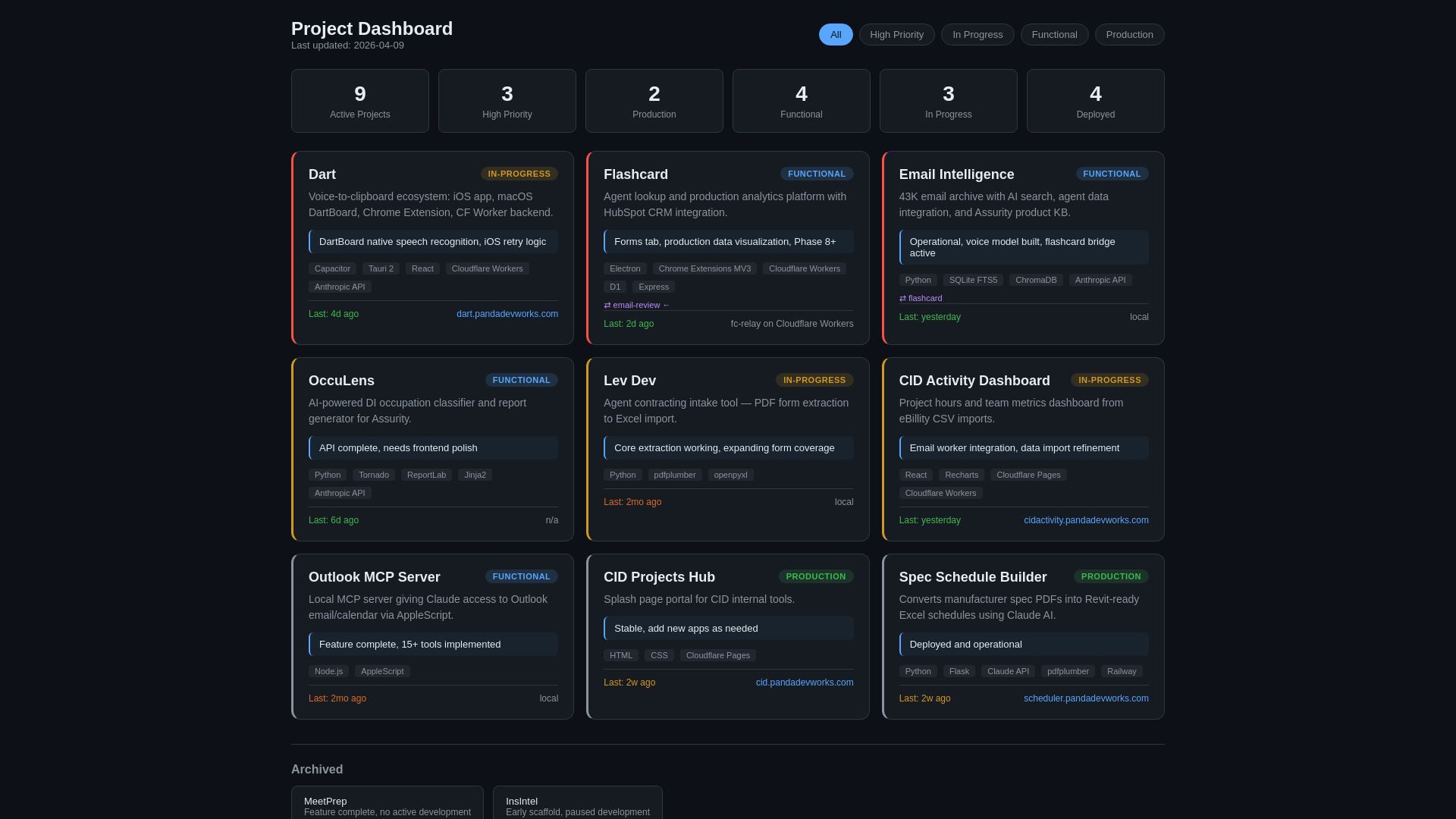Filter by In Progress projects
Screen dimensions: 1456x819
977,35
